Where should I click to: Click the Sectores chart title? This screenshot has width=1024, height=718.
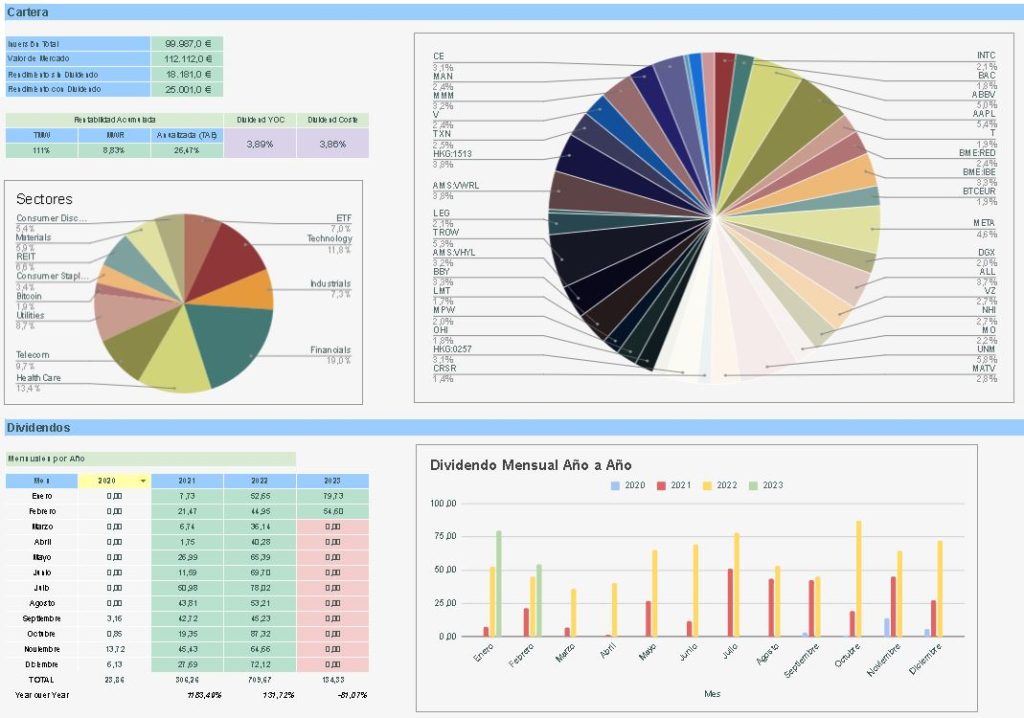click(x=44, y=199)
